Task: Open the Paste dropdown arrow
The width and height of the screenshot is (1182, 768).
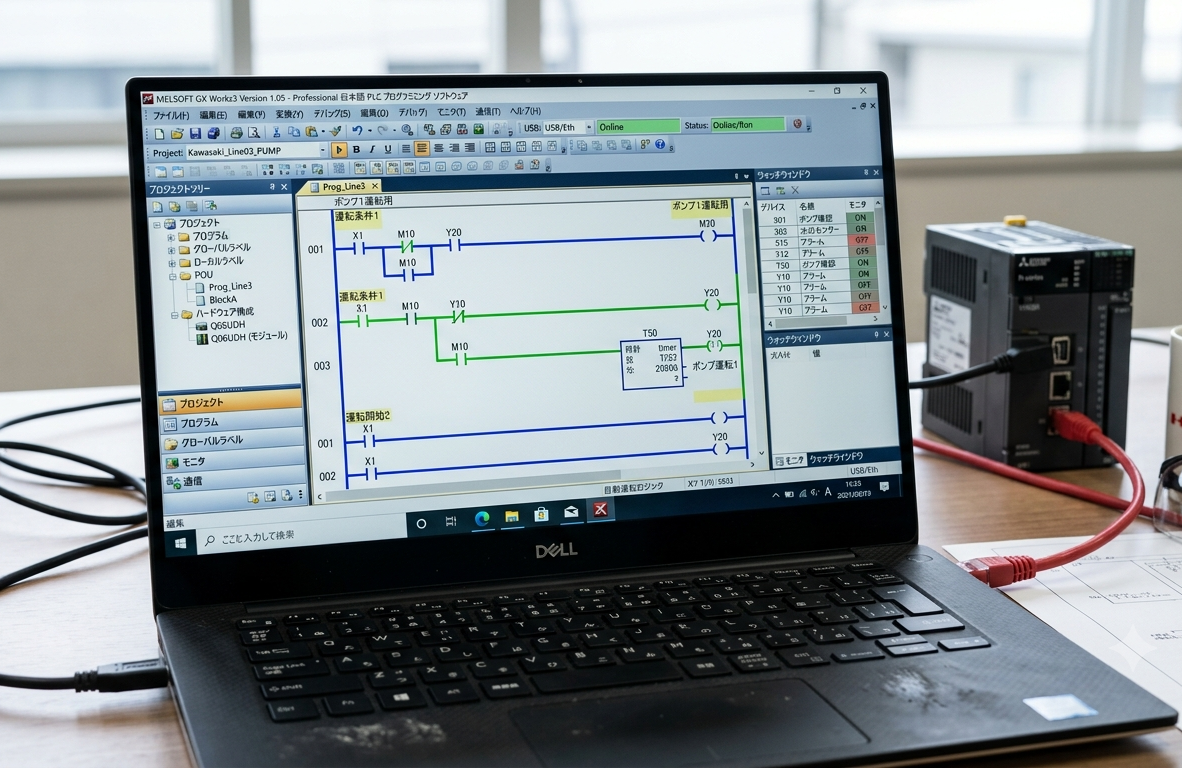Action: coord(323,132)
